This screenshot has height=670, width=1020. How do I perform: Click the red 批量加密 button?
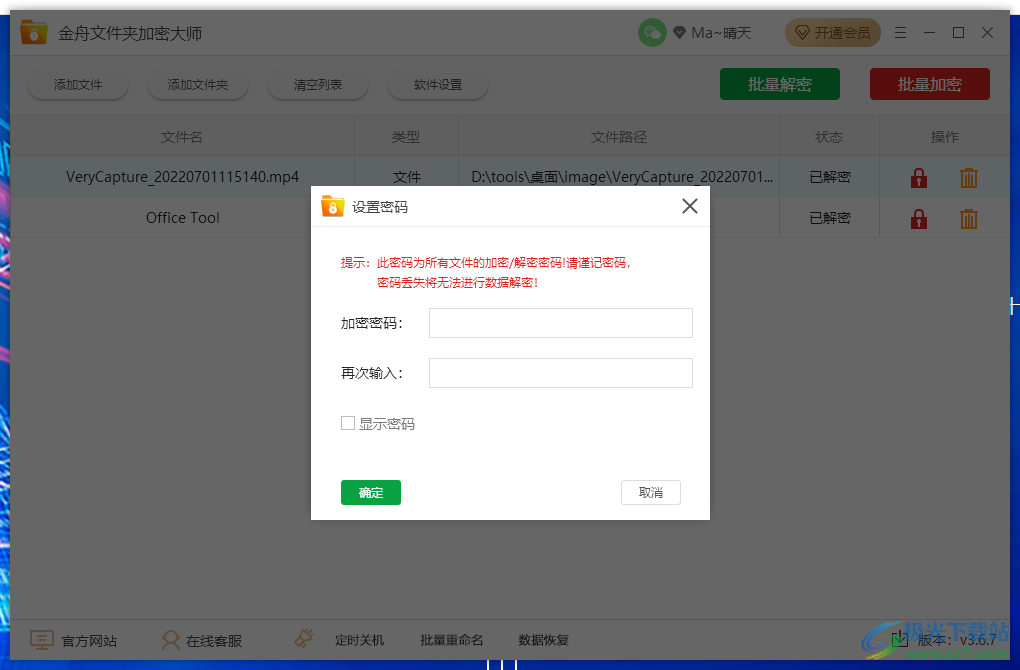929,84
